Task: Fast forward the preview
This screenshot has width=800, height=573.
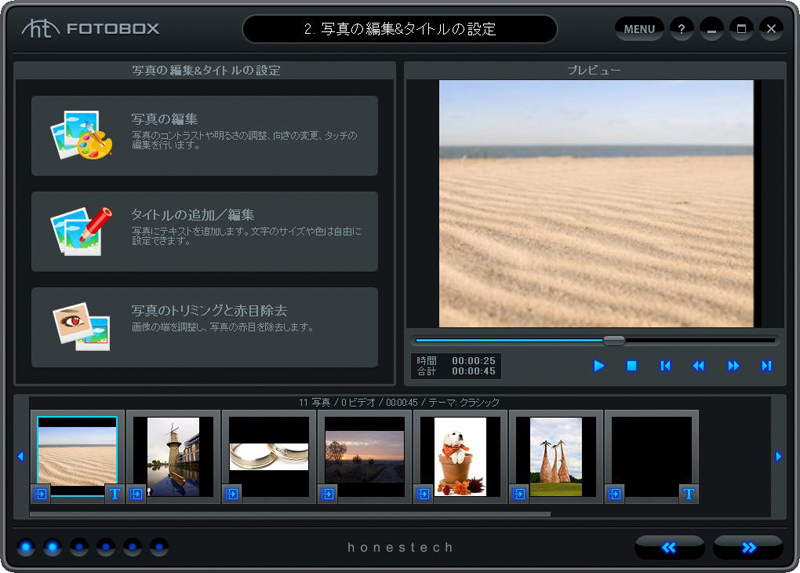Action: tap(733, 366)
